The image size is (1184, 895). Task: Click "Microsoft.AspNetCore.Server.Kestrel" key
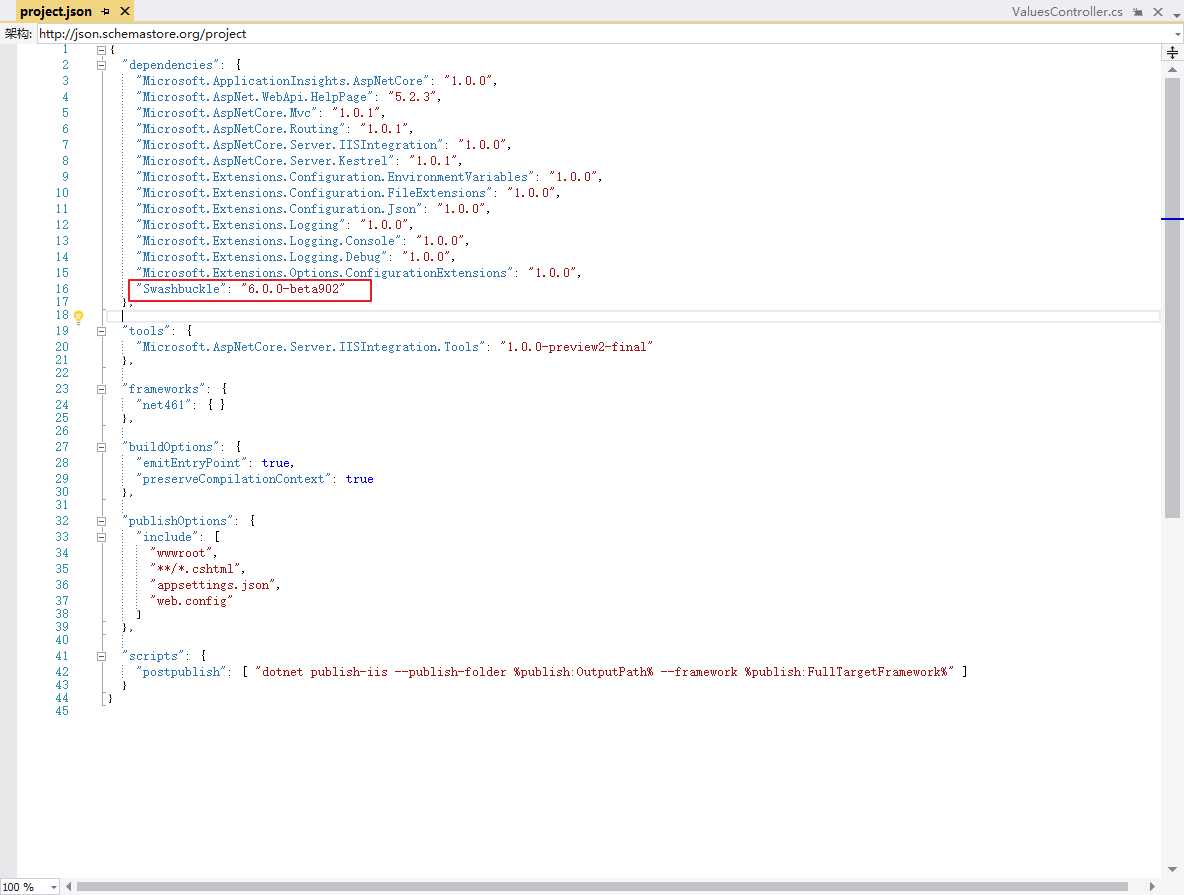pyautogui.click(x=265, y=161)
